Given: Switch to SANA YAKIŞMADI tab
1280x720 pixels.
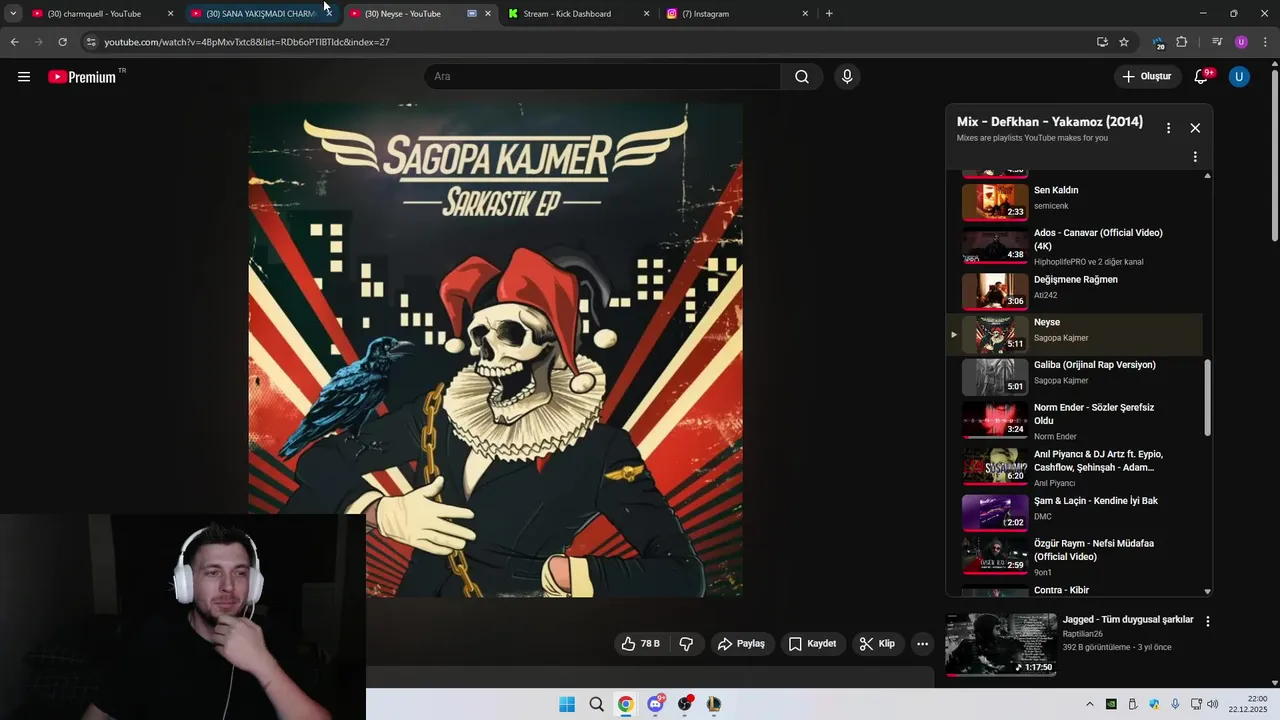Looking at the screenshot, I should click(260, 14).
